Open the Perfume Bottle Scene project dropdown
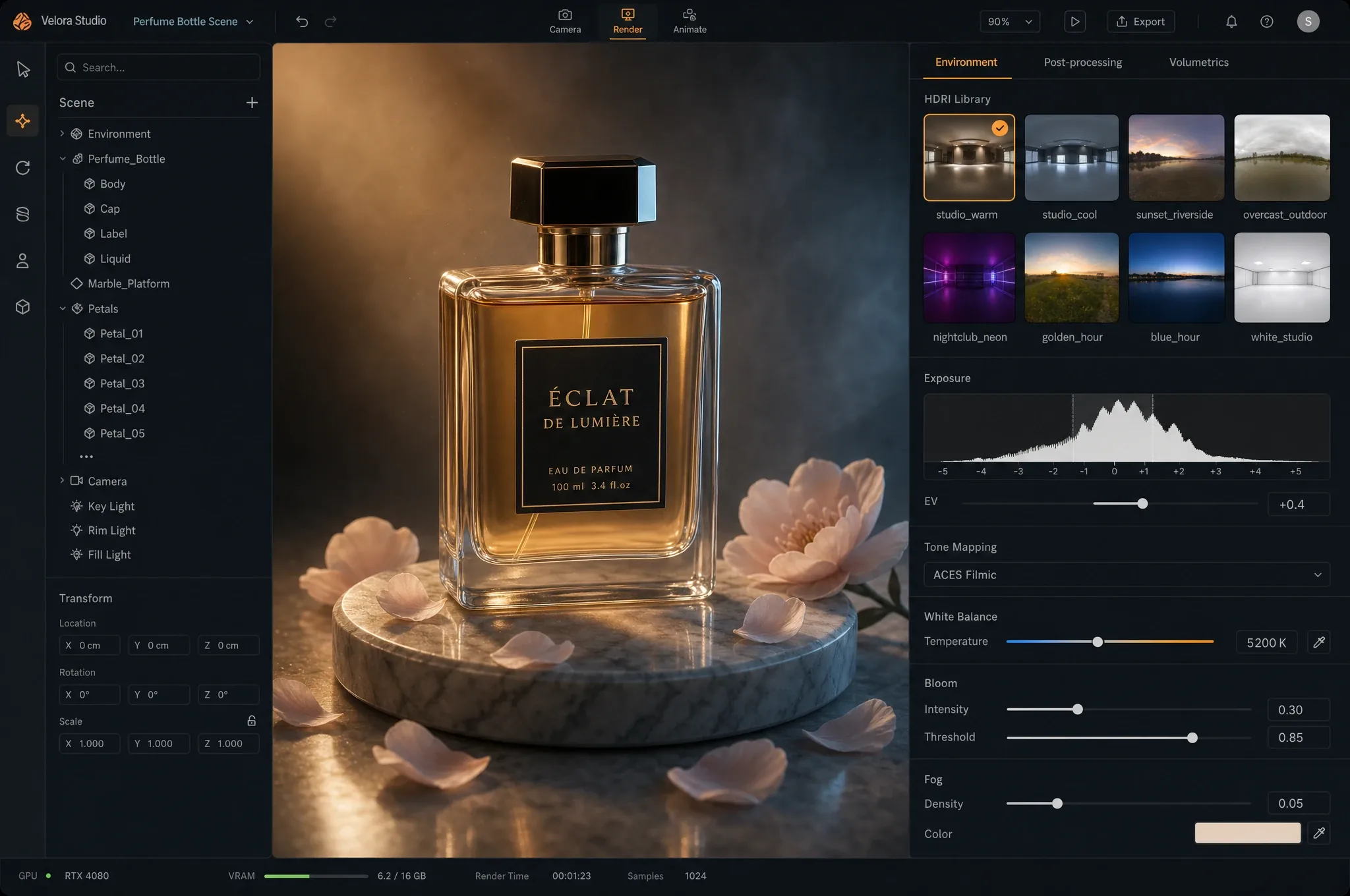The image size is (1350, 896). [x=193, y=22]
